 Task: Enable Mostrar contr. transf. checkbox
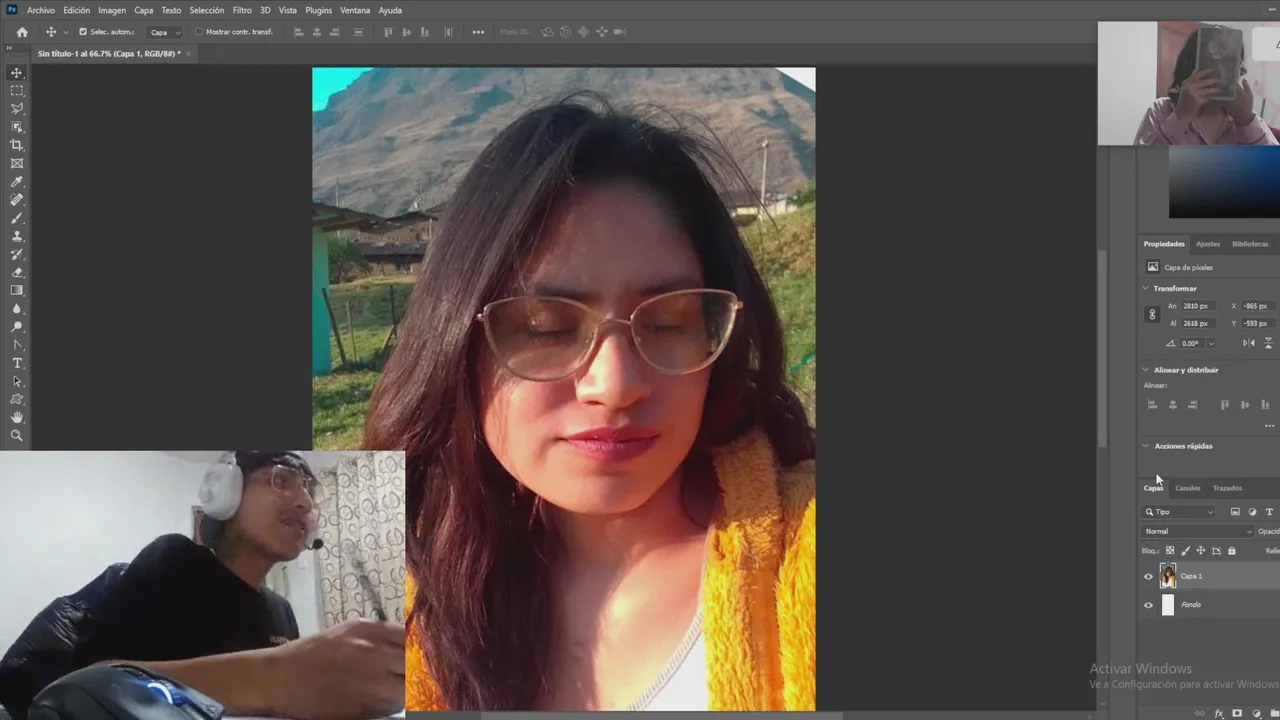(198, 32)
